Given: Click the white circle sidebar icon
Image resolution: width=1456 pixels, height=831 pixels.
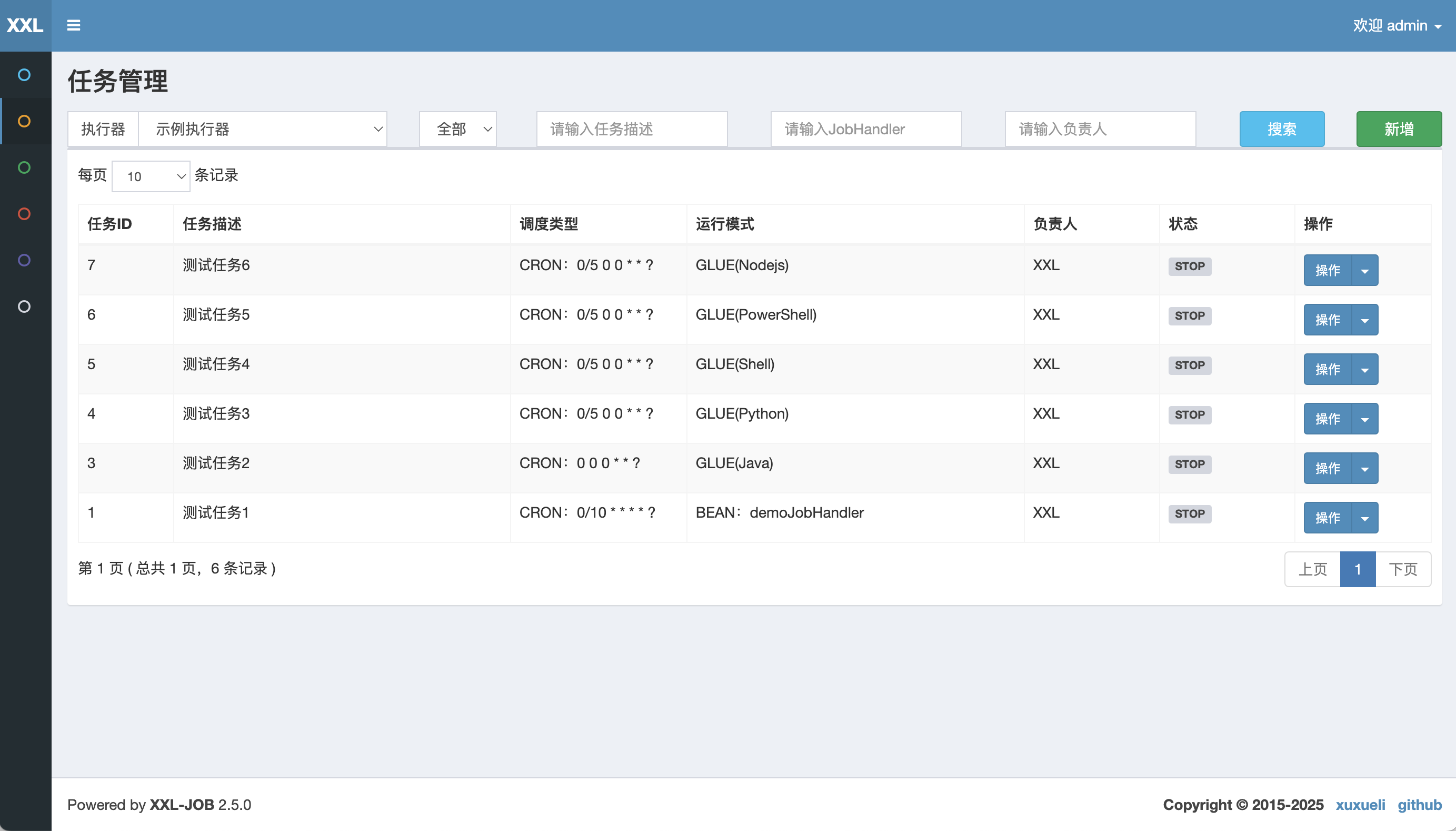Looking at the screenshot, I should tap(24, 306).
